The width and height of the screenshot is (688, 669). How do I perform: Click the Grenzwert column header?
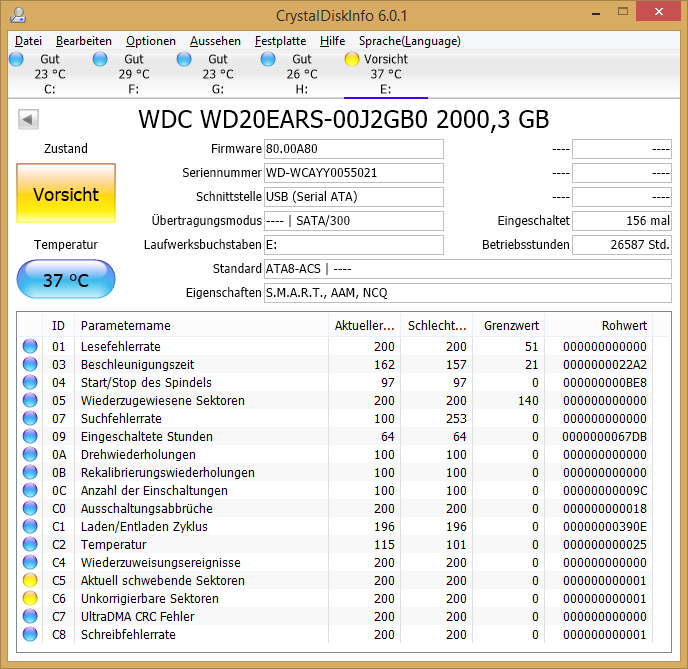point(509,326)
